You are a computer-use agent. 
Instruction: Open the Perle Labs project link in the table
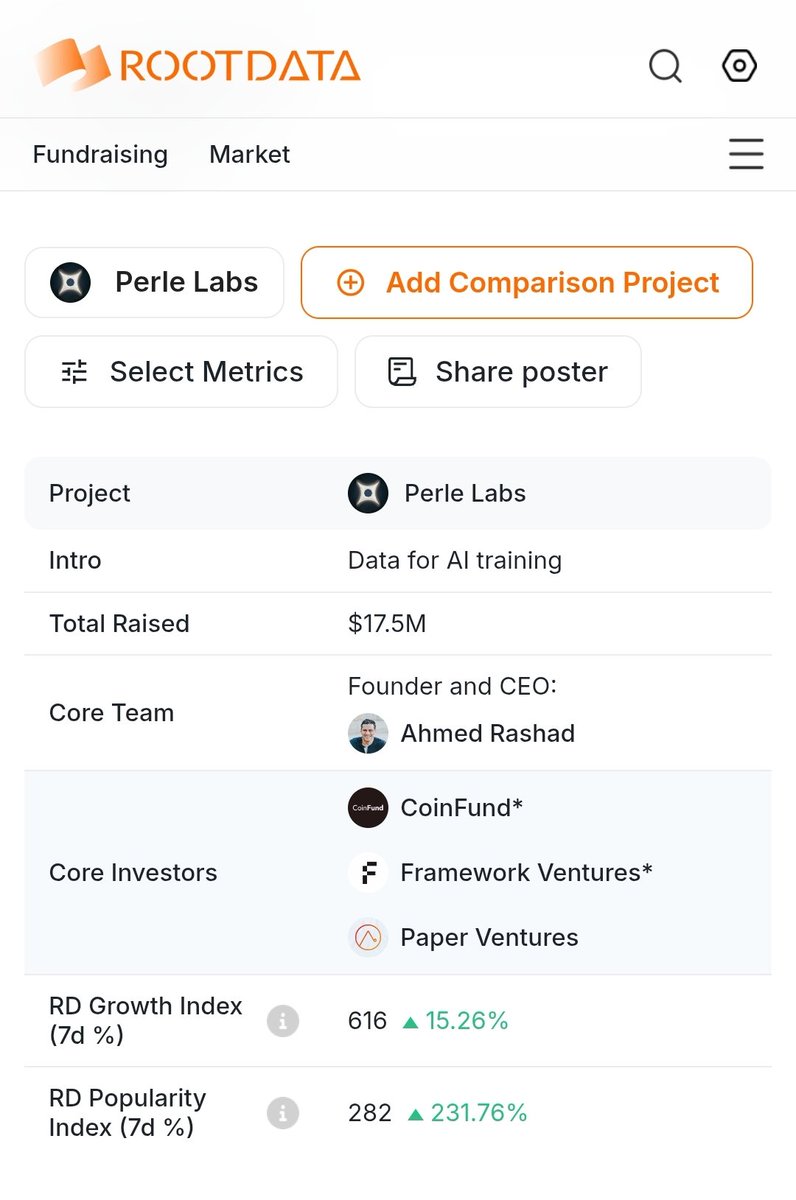tap(464, 493)
